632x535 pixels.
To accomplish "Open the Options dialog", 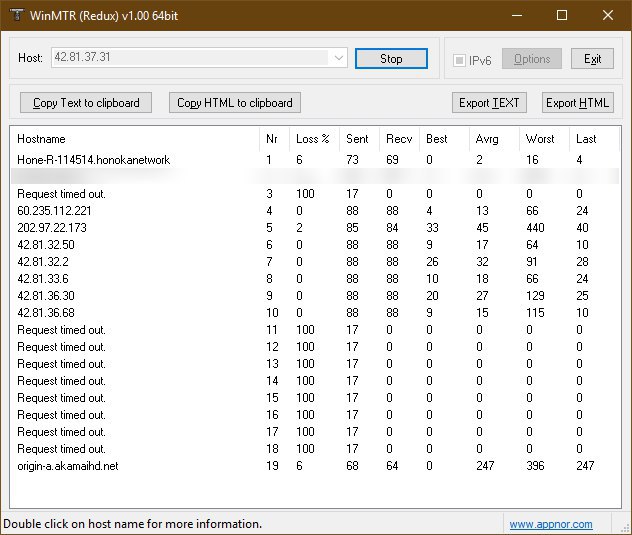I will 531,59.
